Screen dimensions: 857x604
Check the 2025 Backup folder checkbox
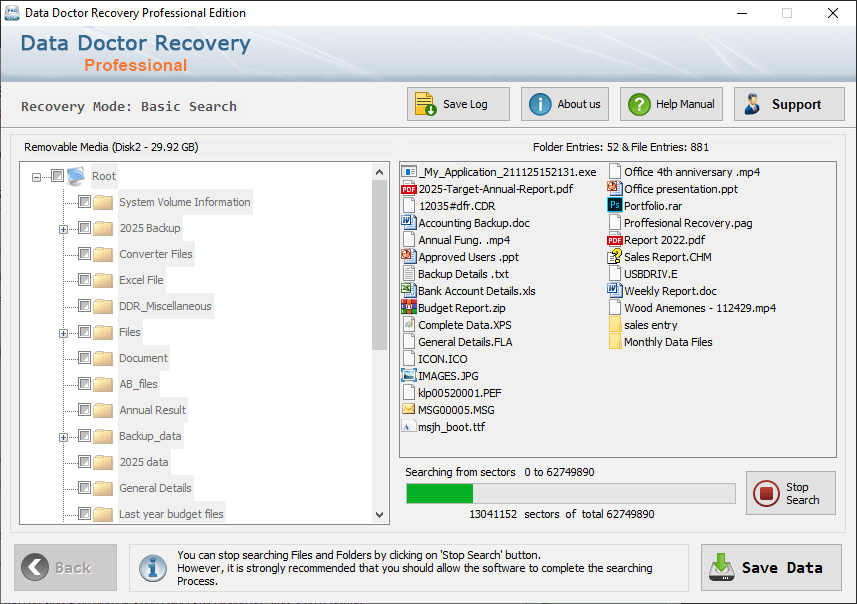(84, 227)
